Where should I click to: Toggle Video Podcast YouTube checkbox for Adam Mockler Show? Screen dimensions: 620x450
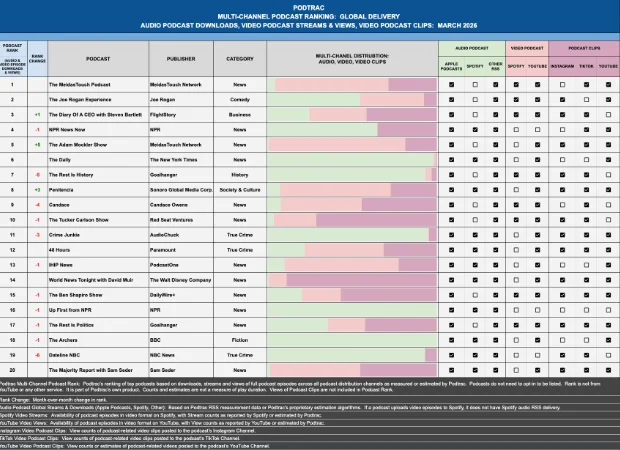(537, 145)
